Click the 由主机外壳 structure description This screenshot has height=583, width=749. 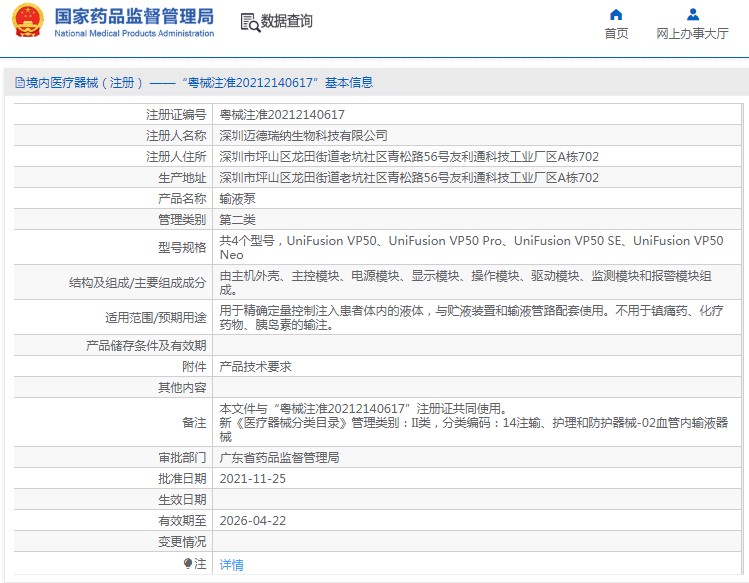coord(466,282)
